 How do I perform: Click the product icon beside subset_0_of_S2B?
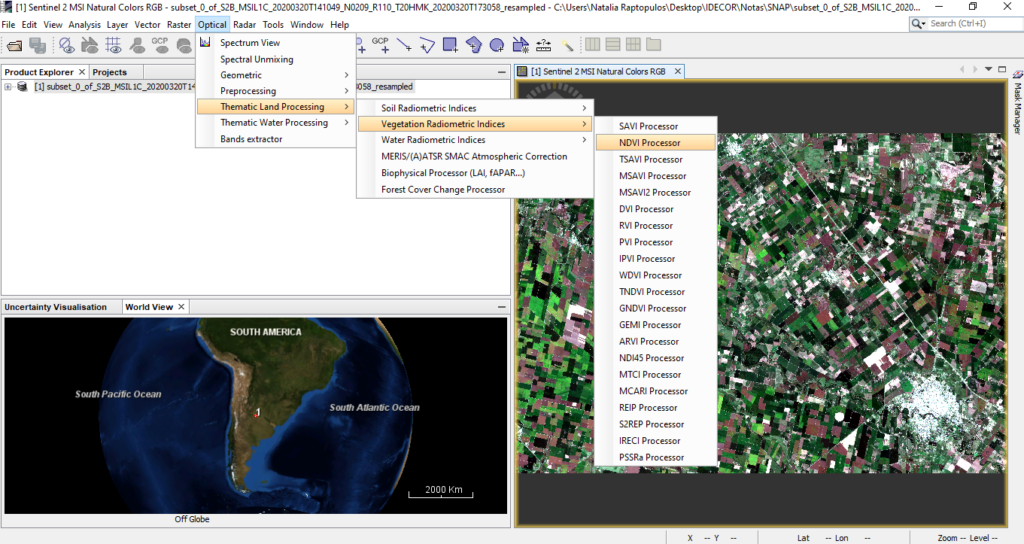[x=23, y=86]
